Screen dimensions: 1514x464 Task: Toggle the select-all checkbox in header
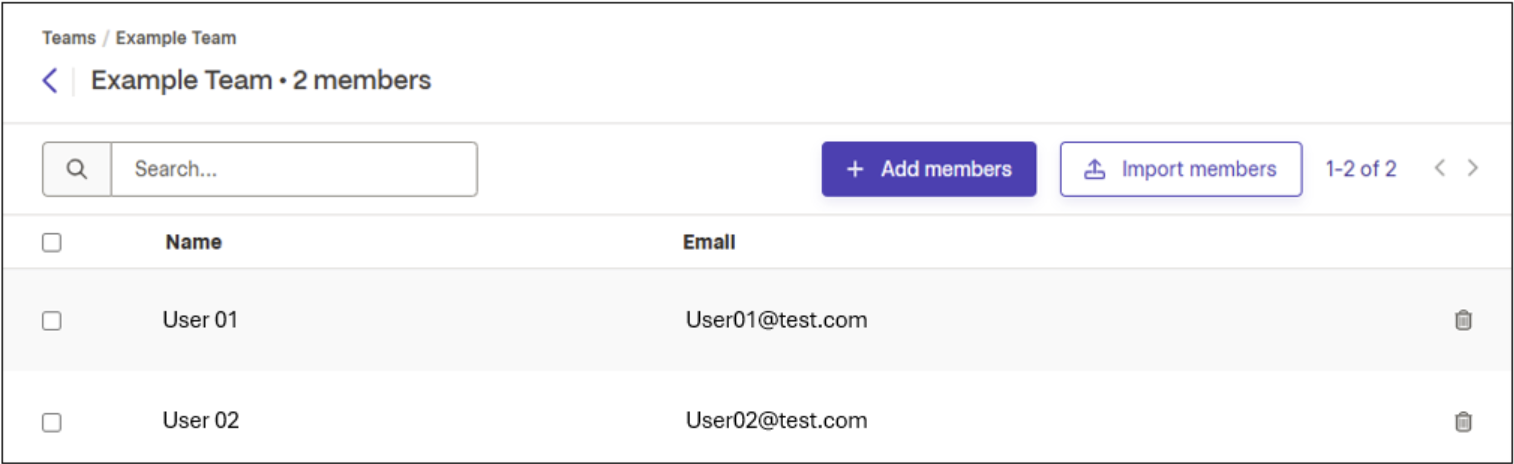pyautogui.click(x=52, y=242)
